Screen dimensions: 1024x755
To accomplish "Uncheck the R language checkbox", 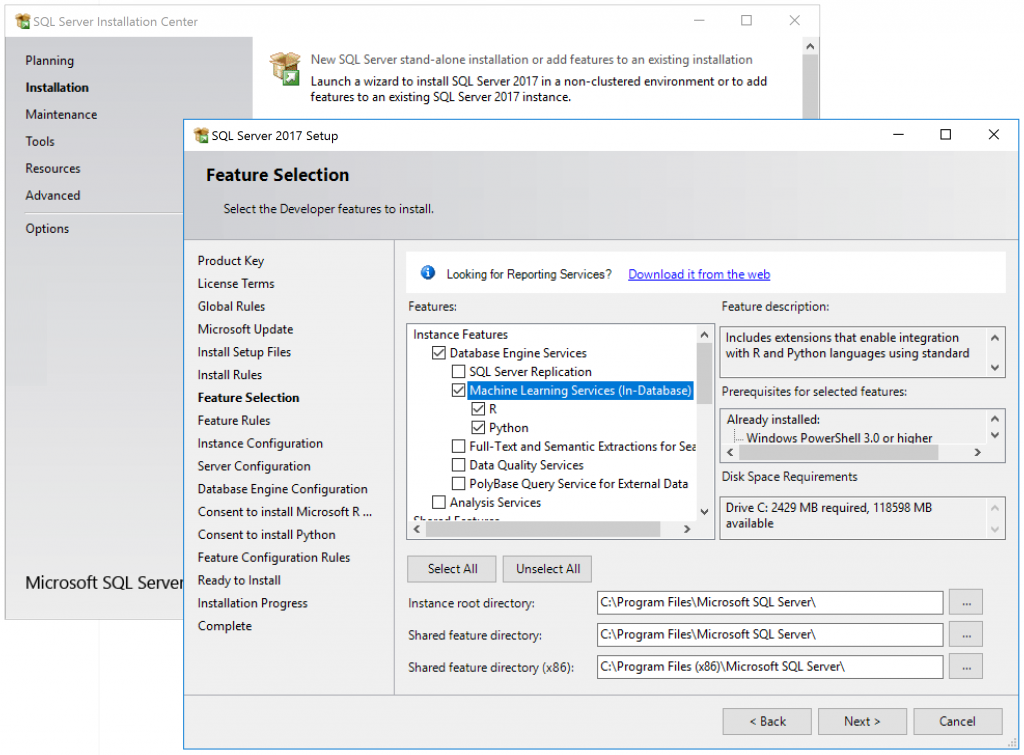I will click(478, 409).
